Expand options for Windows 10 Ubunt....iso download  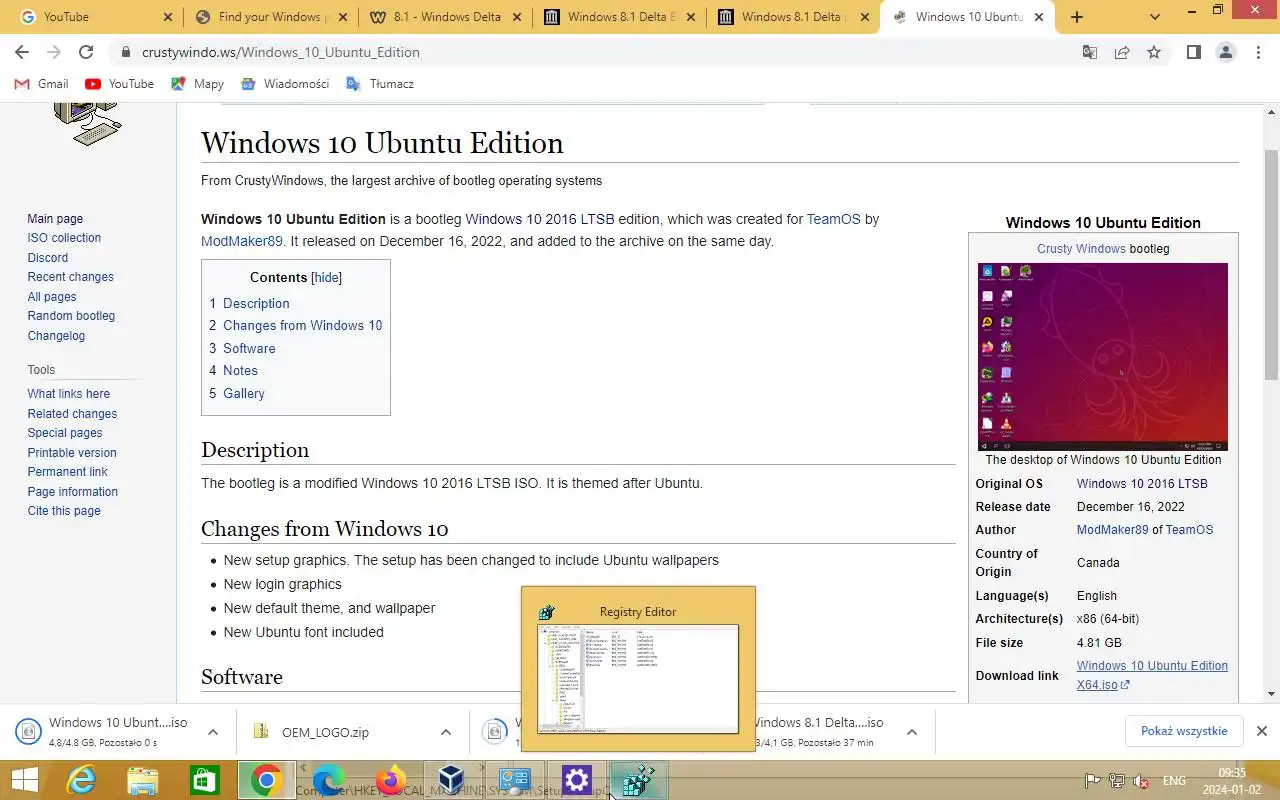click(x=213, y=732)
